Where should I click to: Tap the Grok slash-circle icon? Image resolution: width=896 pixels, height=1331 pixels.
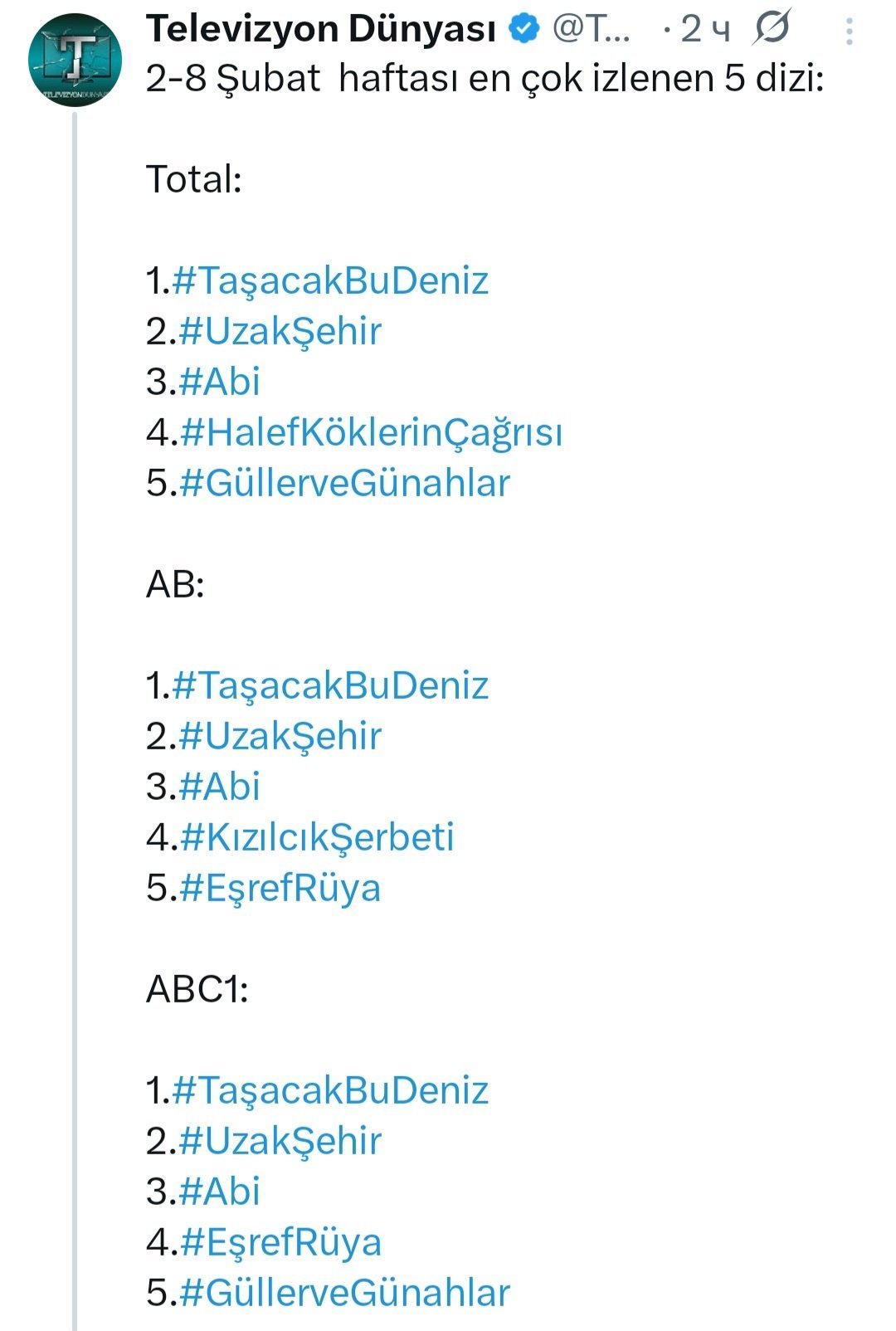(772, 28)
